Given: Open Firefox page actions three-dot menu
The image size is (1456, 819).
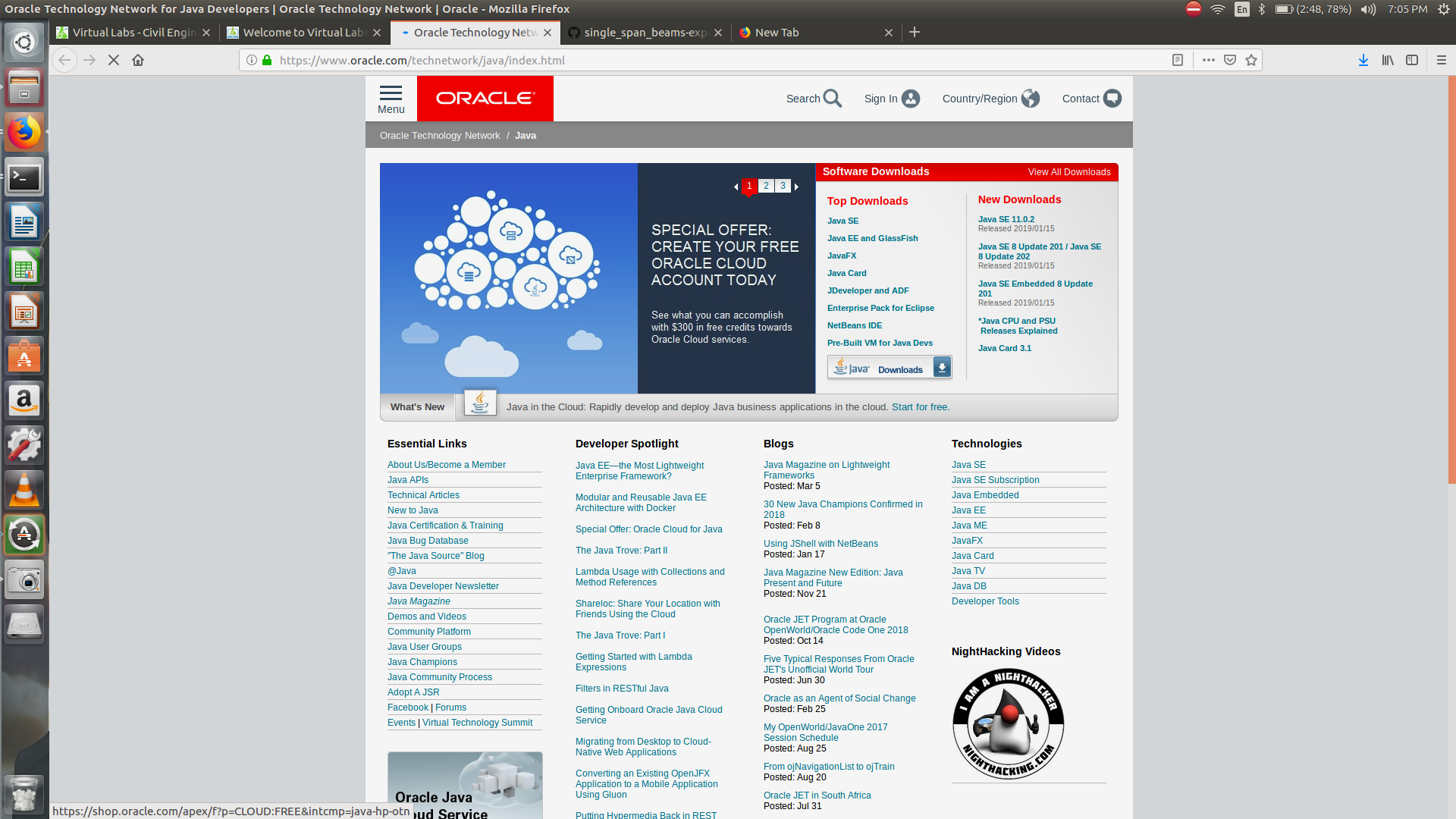Looking at the screenshot, I should point(1209,60).
